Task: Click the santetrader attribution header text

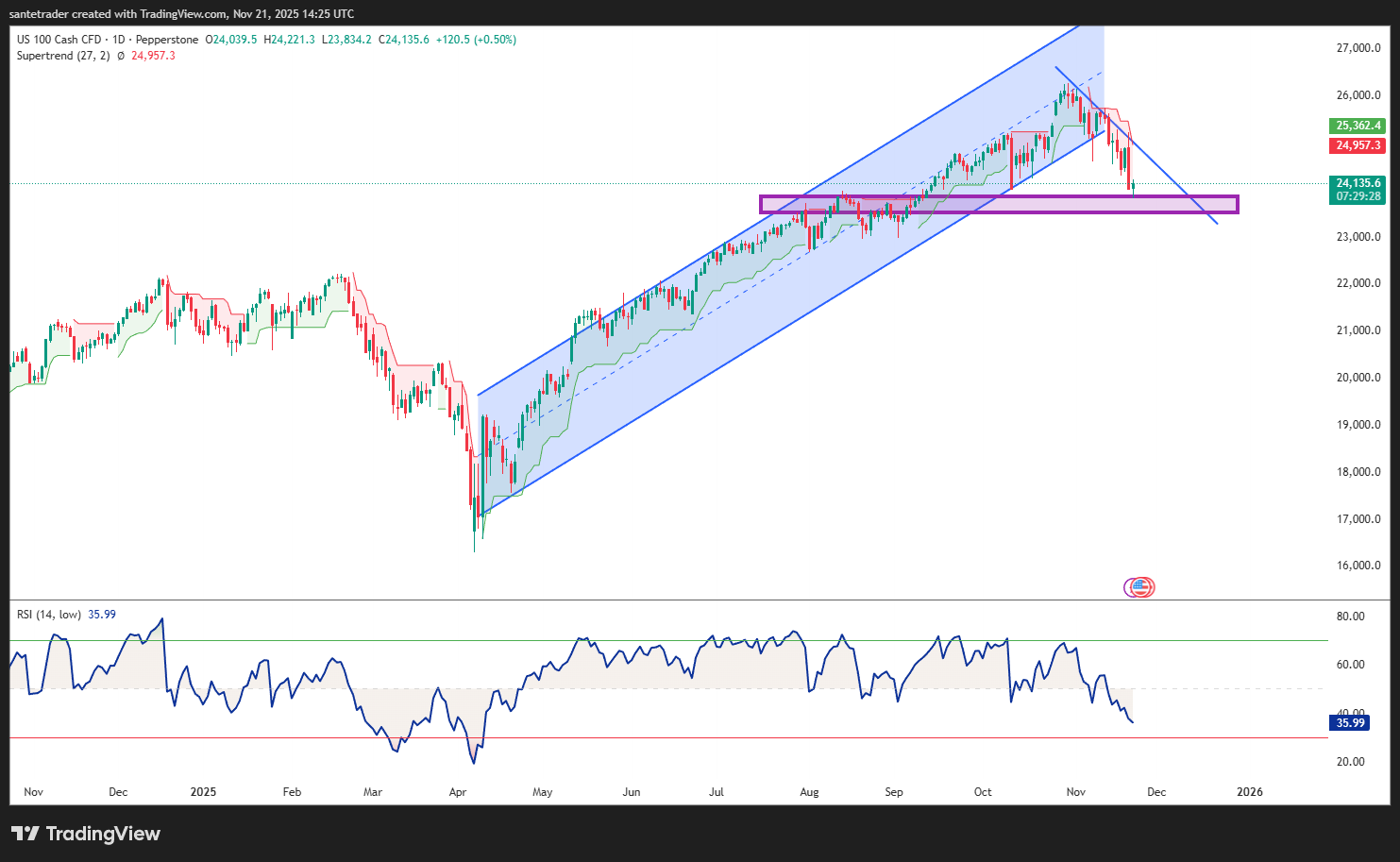Action: (179, 13)
